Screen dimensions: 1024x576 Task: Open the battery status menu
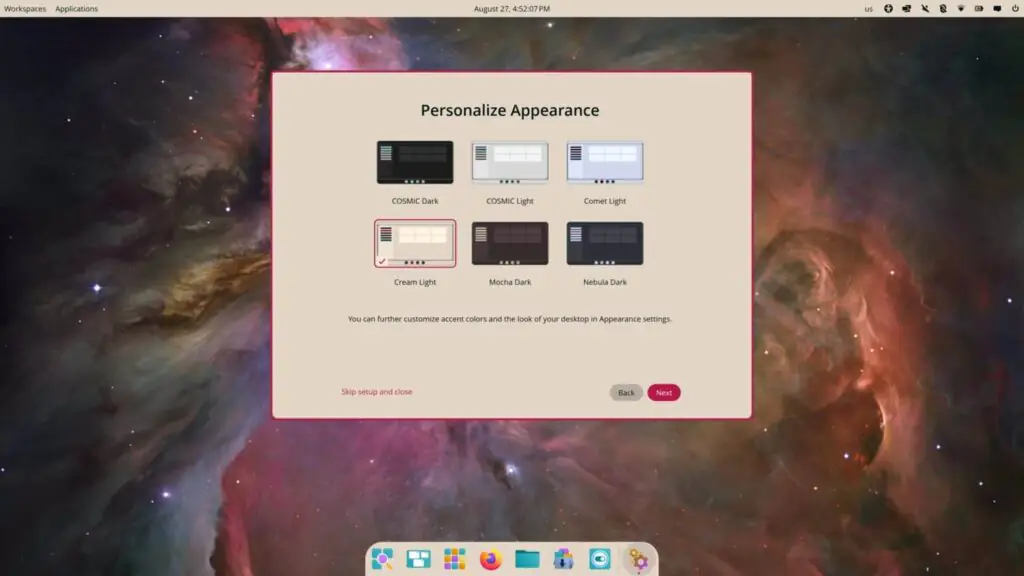[x=979, y=9]
